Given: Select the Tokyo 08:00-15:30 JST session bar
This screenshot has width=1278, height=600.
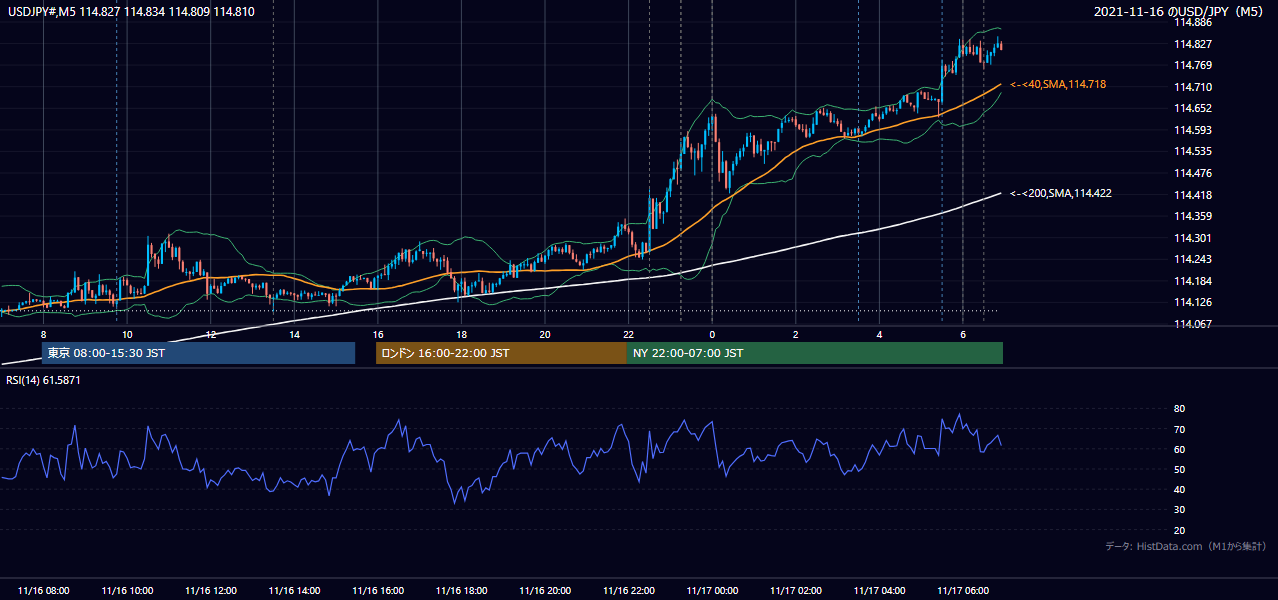Looking at the screenshot, I should tap(198, 353).
